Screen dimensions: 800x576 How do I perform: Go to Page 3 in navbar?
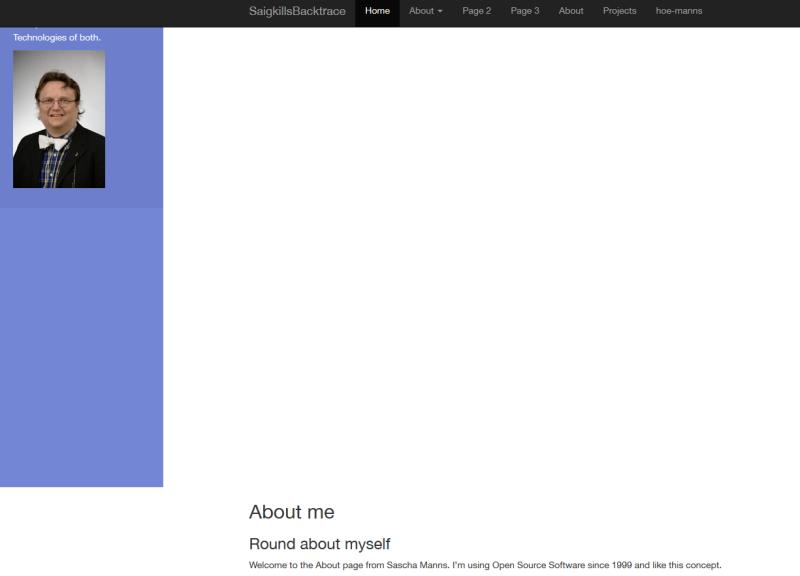[524, 11]
